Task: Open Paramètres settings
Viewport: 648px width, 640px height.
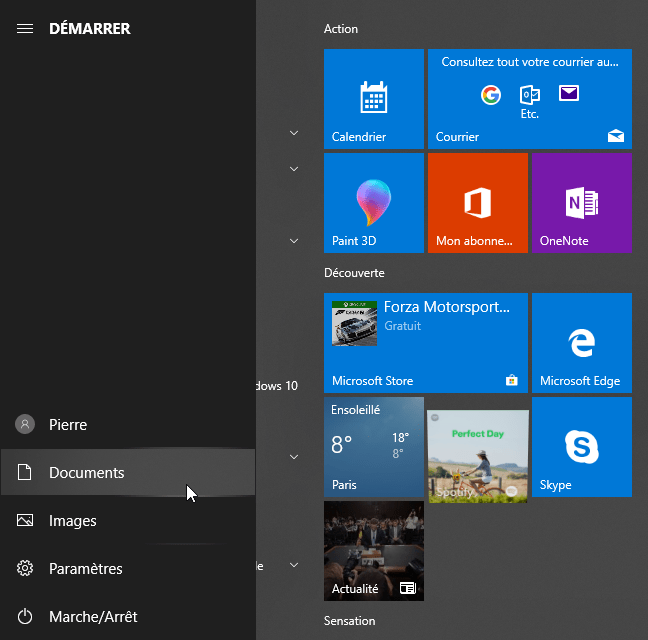Action: pyautogui.click(x=128, y=569)
